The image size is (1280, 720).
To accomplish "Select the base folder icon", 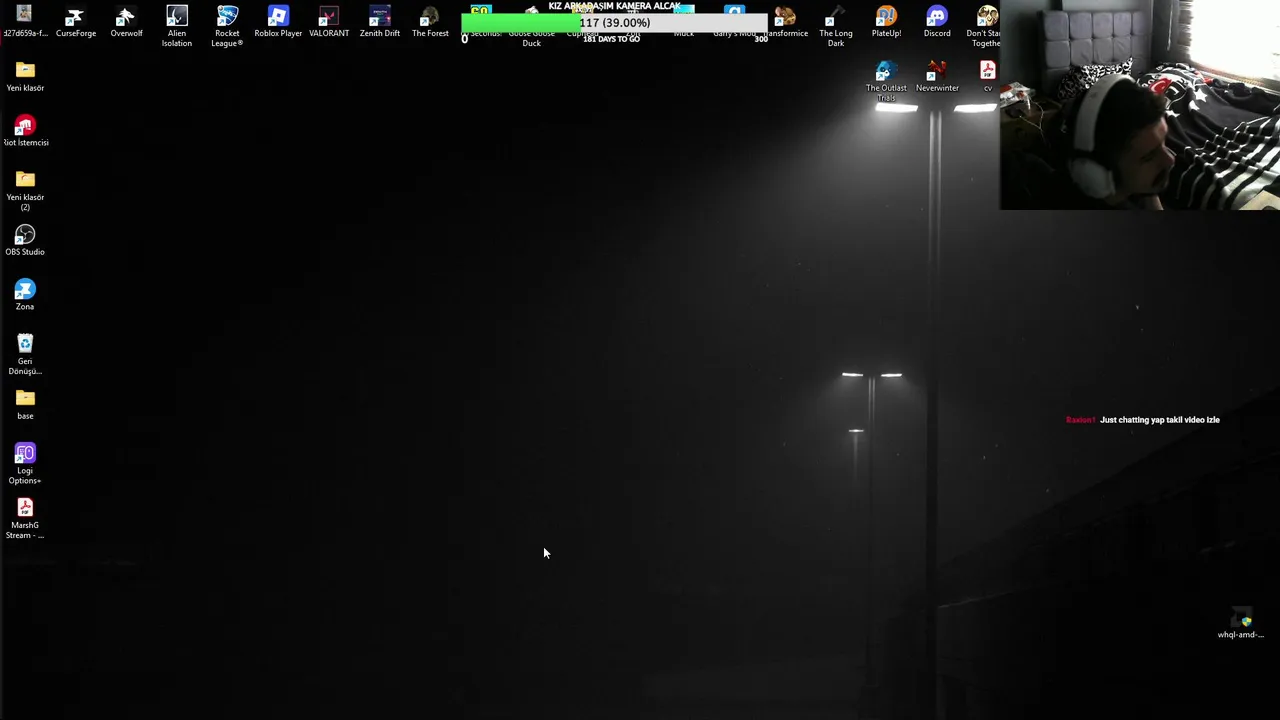I will tap(25, 404).
